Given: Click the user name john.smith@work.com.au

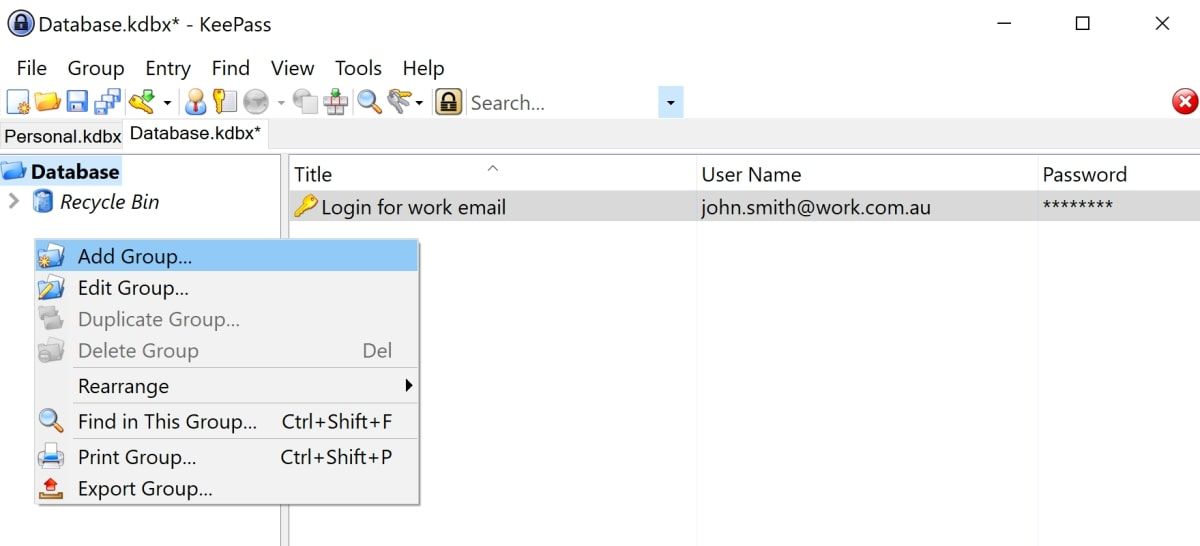Looking at the screenshot, I should point(816,208).
